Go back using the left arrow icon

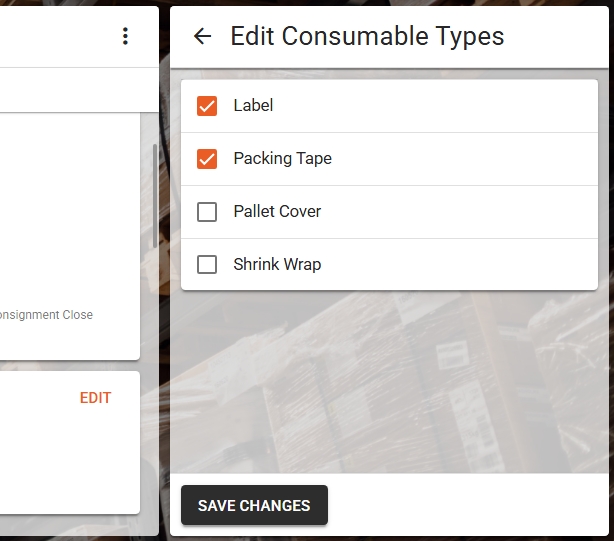(202, 36)
